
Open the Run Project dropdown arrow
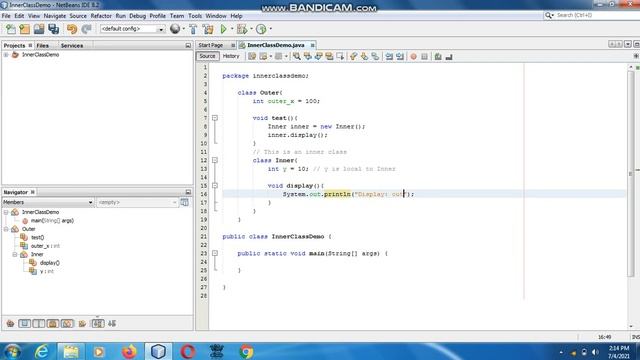232,29
